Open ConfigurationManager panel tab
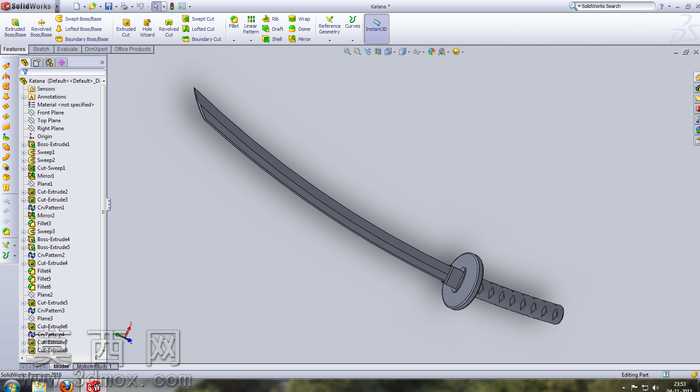 tap(49, 63)
